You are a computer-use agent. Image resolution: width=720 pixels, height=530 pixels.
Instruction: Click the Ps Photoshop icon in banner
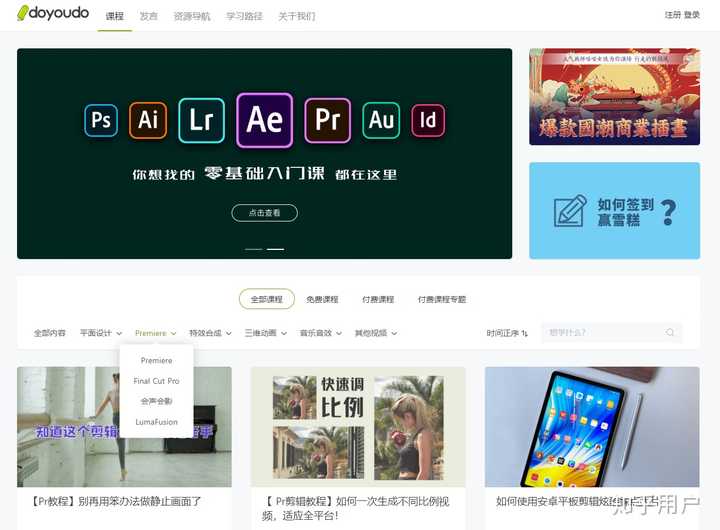point(101,120)
